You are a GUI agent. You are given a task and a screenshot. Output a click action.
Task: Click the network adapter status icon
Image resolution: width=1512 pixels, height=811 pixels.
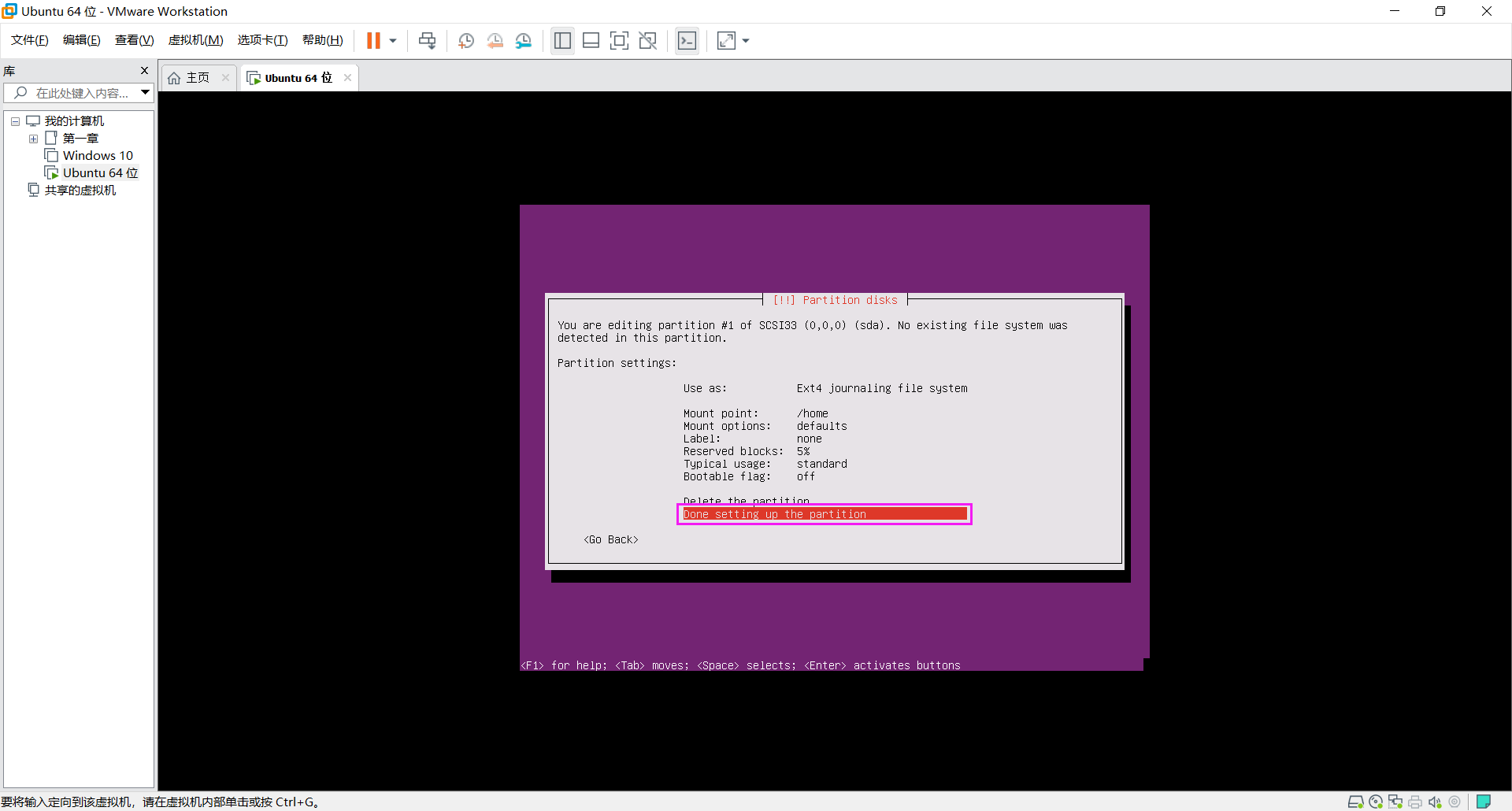1395,802
